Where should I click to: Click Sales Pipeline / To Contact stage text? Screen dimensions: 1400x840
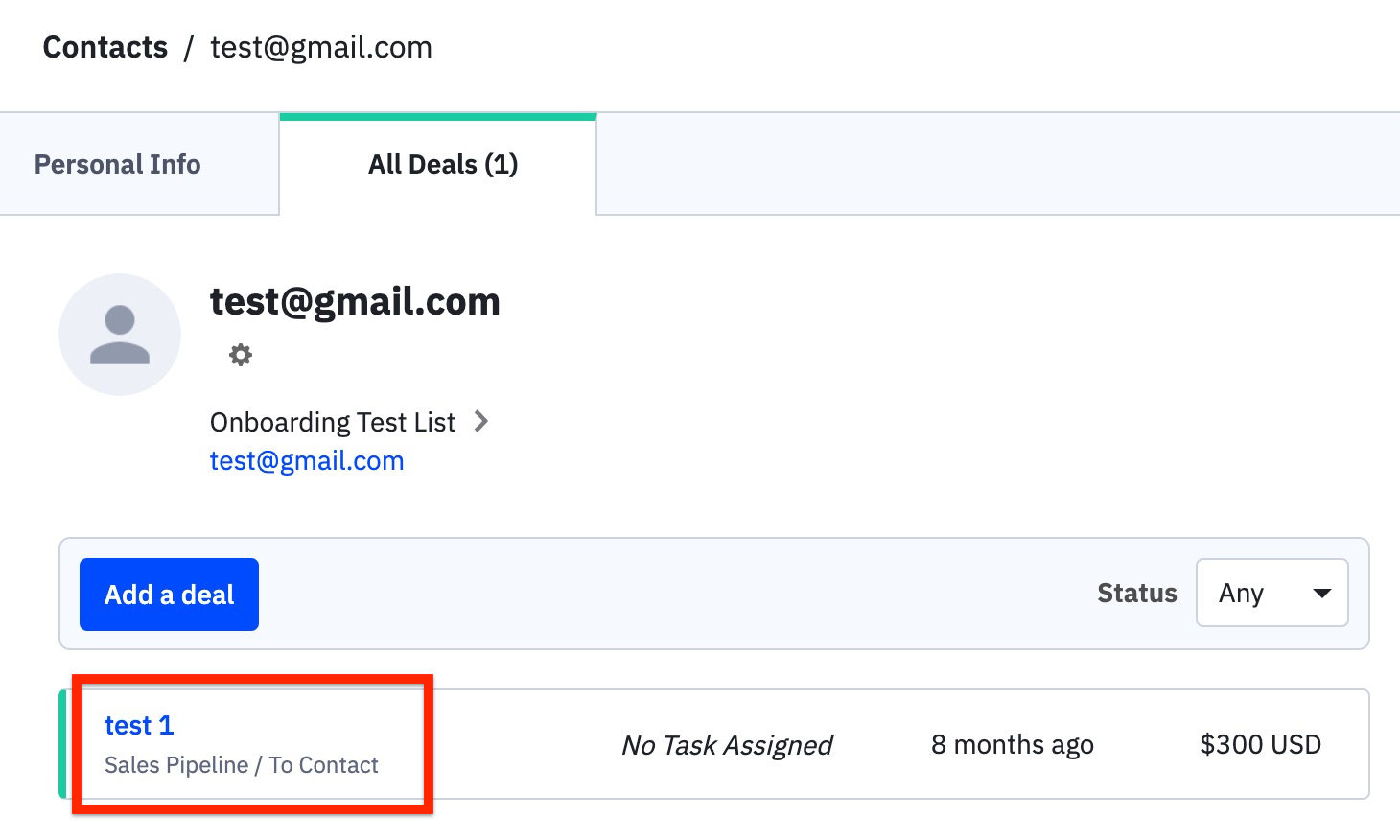pos(242,765)
